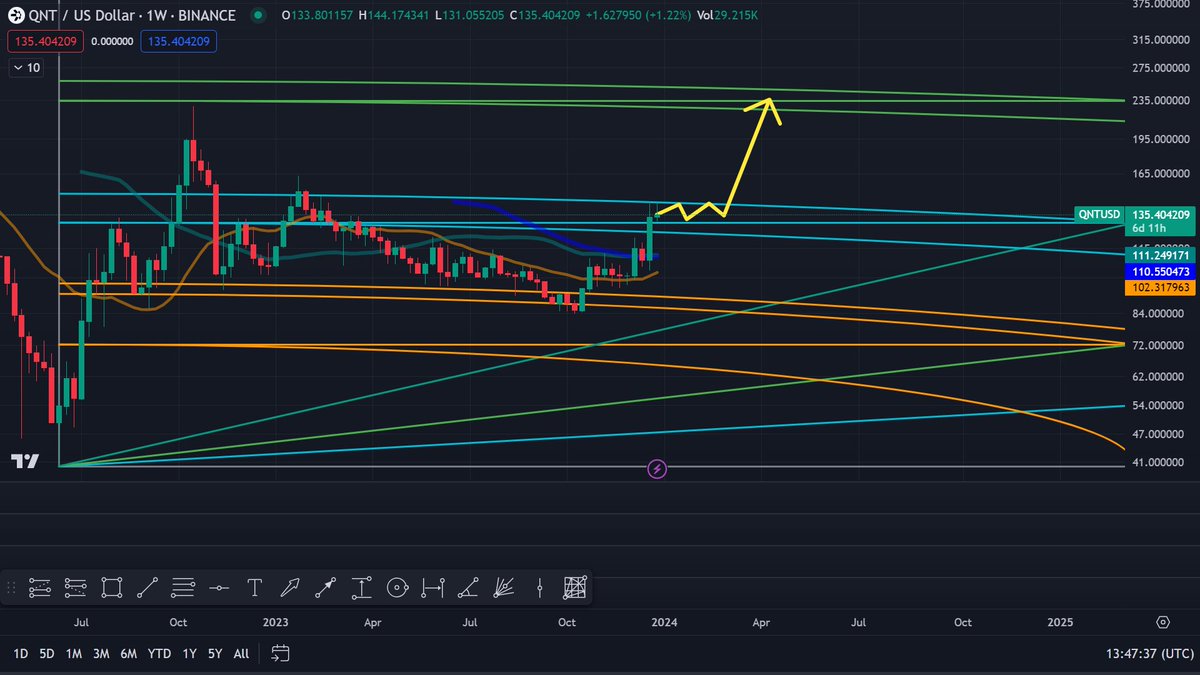Select the Price Range measurement tool
Viewport: 1200px width, 675px height.
[x=362, y=588]
